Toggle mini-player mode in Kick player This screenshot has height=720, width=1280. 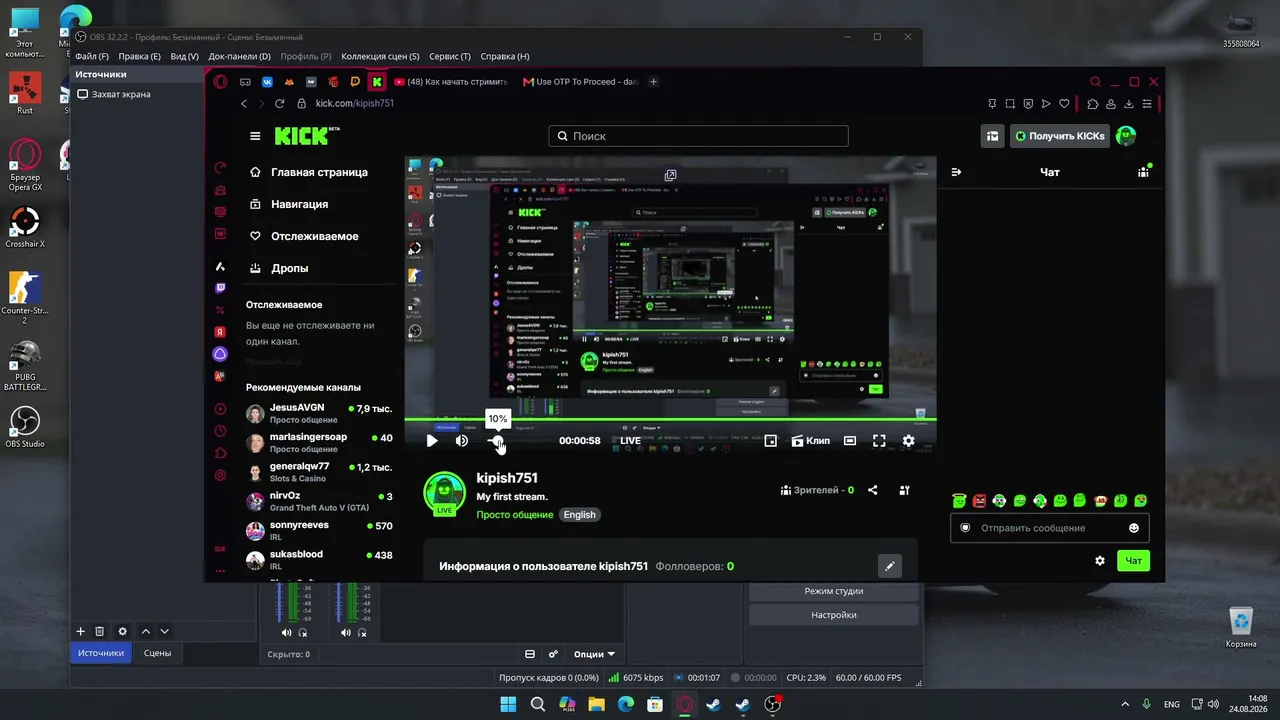click(770, 440)
